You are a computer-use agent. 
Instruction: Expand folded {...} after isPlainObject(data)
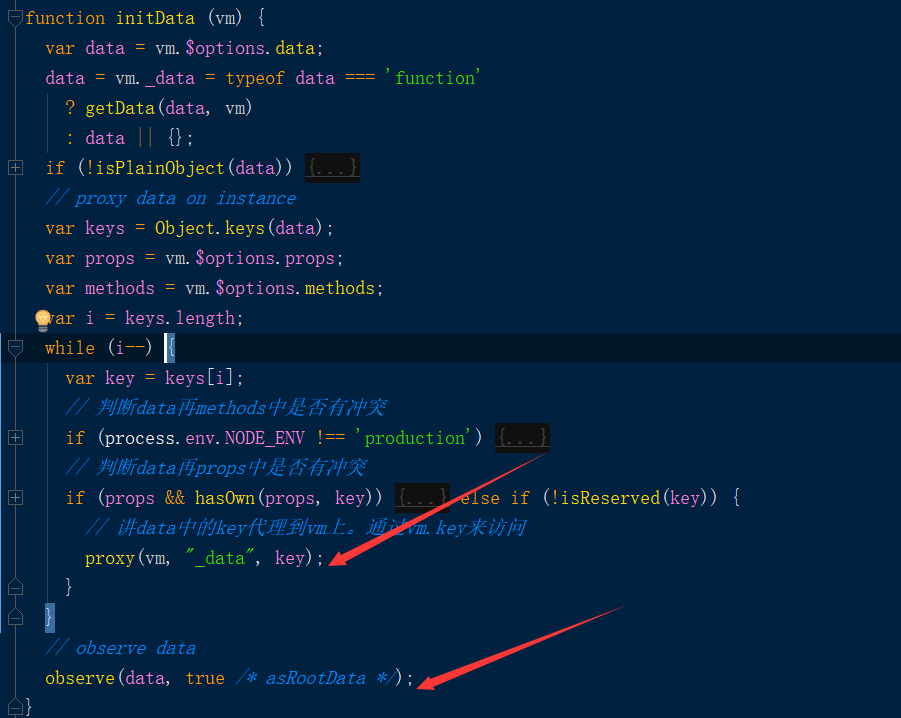tap(332, 168)
